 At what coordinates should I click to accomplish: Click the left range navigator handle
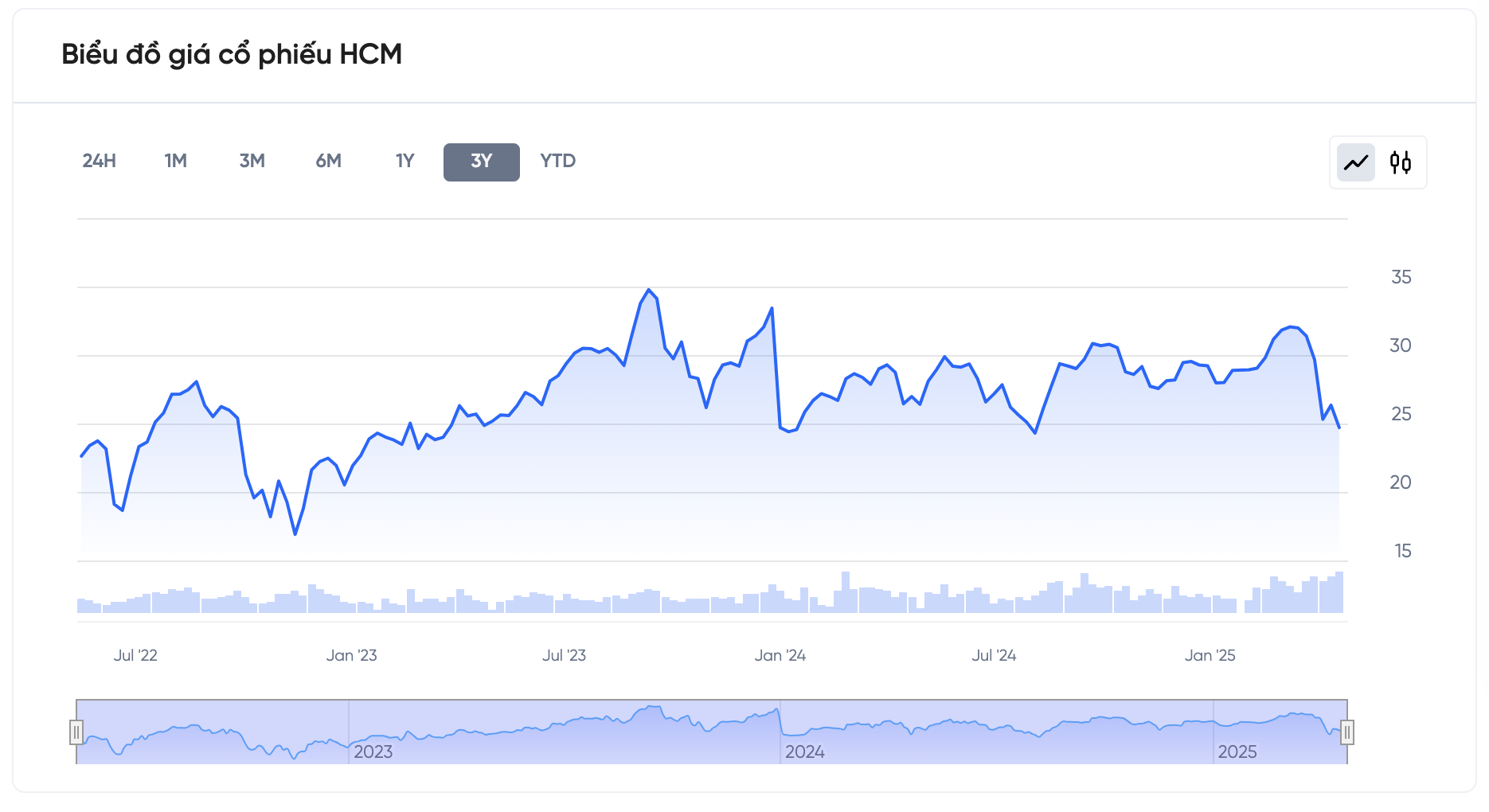pos(76,732)
